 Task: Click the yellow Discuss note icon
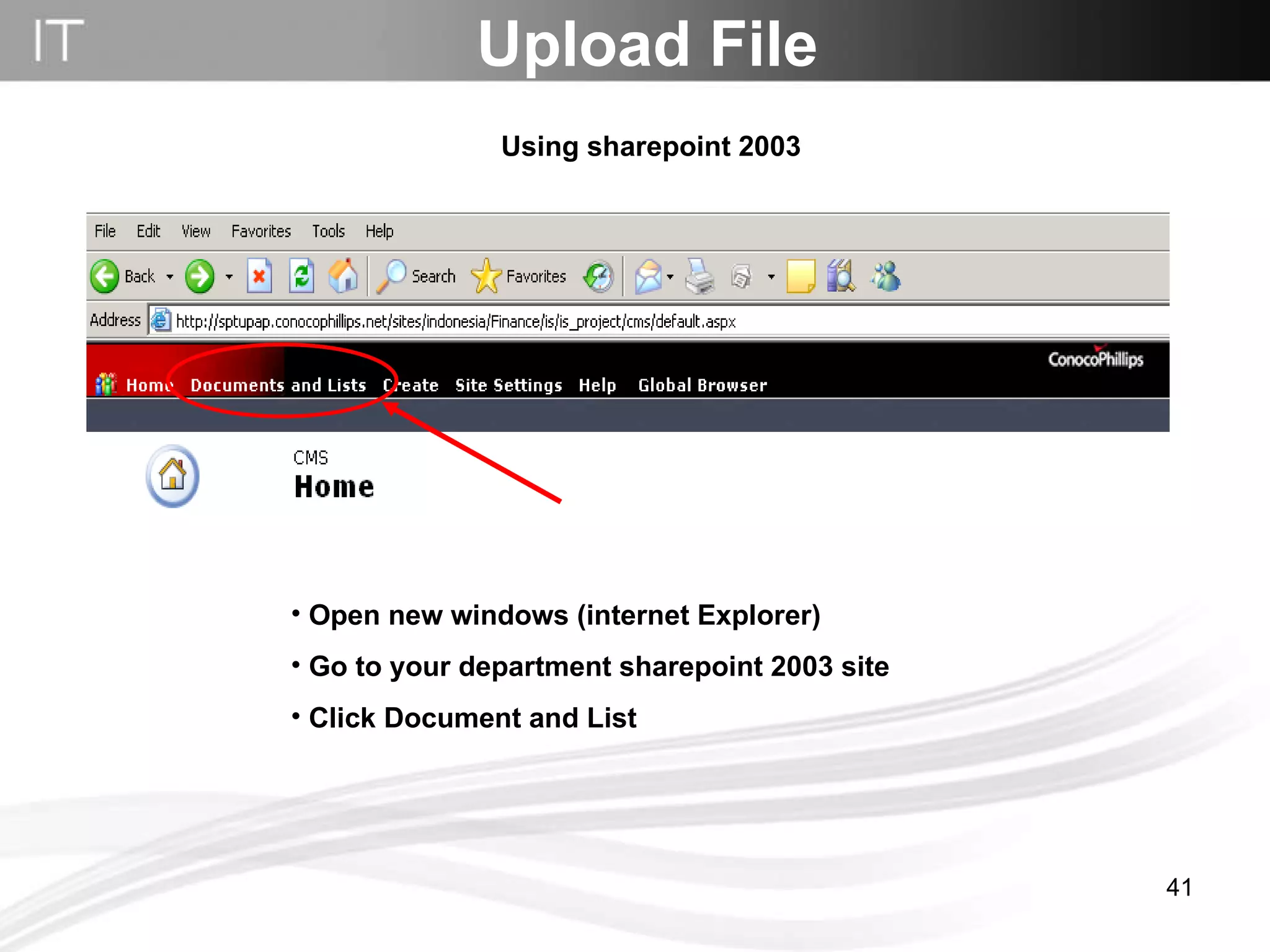(x=801, y=276)
